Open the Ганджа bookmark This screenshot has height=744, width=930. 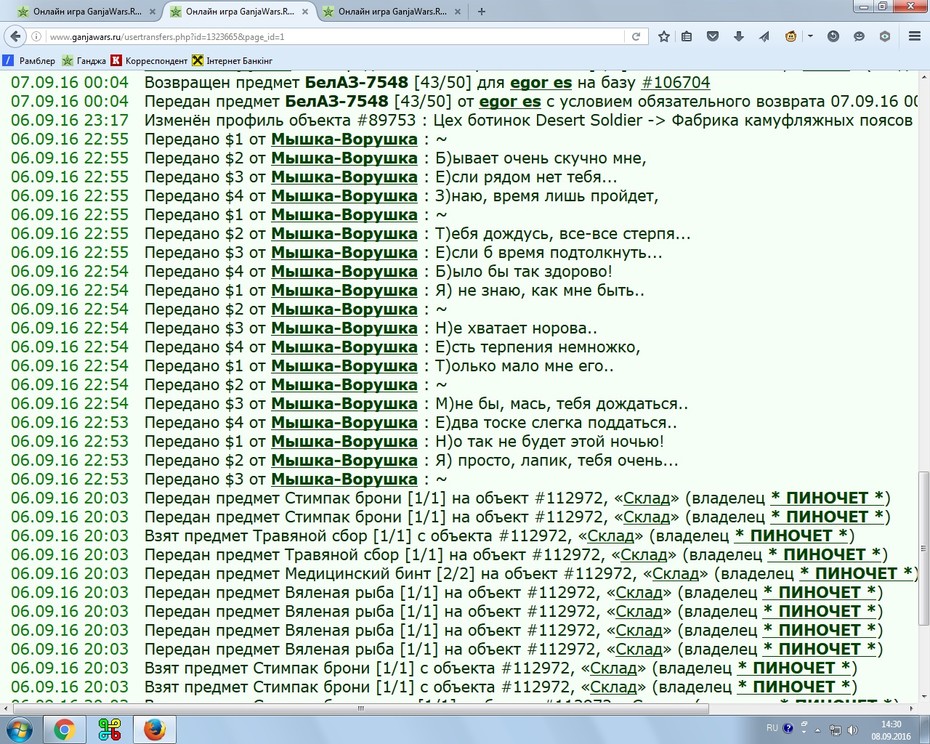84,61
